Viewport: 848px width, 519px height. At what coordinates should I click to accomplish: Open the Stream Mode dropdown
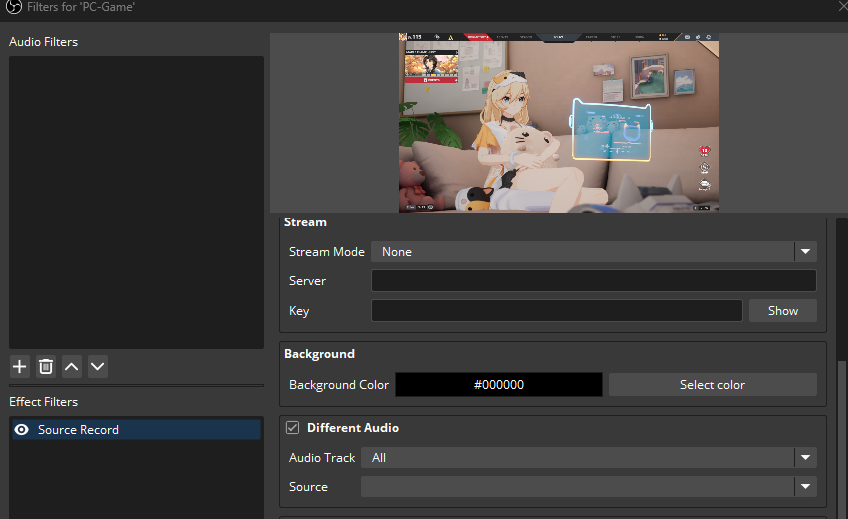click(594, 251)
